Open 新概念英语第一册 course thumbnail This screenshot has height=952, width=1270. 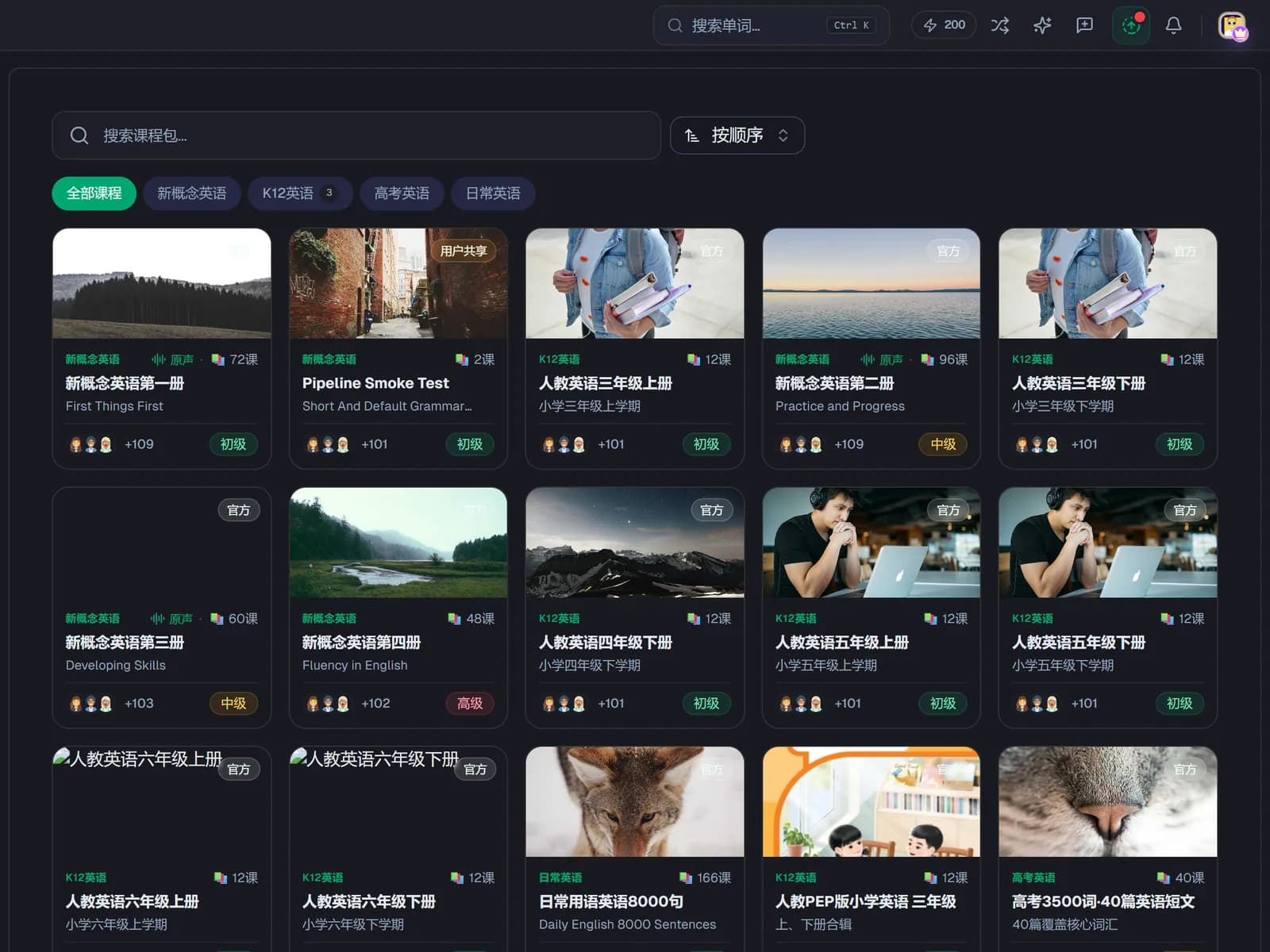click(162, 283)
